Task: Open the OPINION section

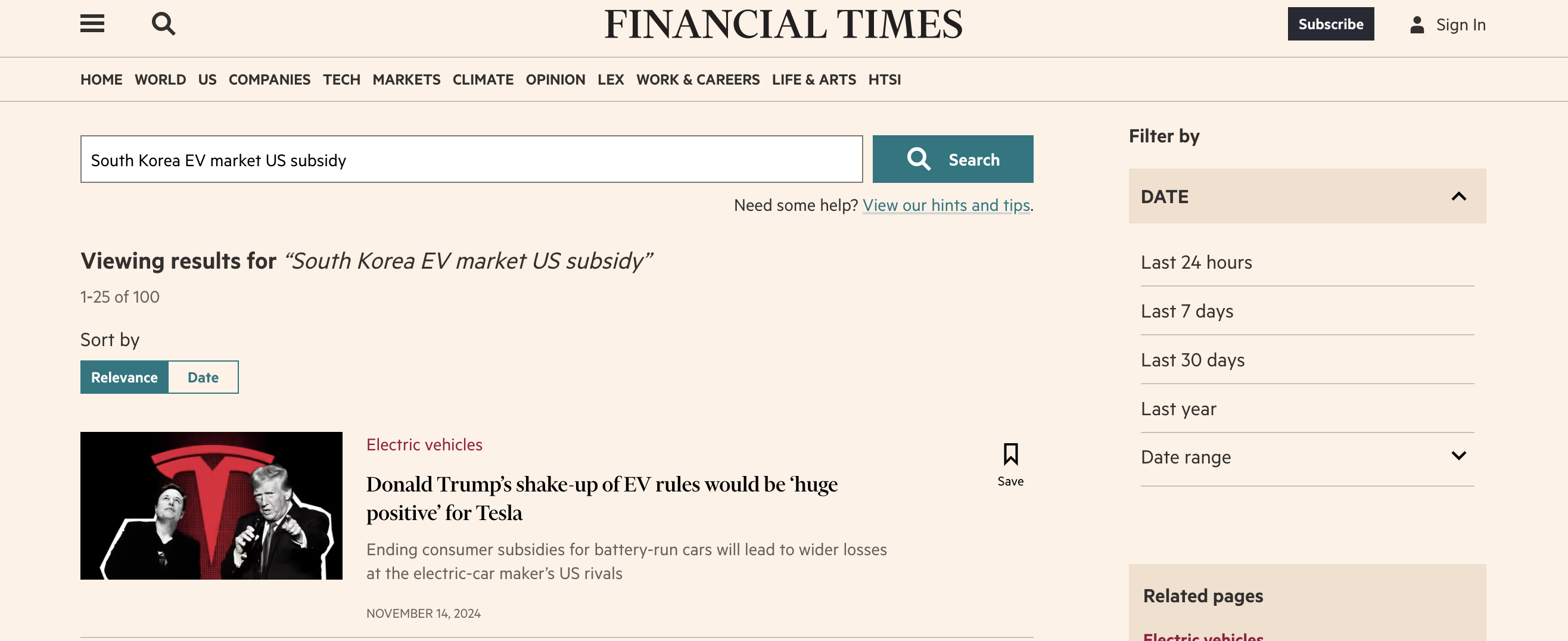Action: point(555,79)
